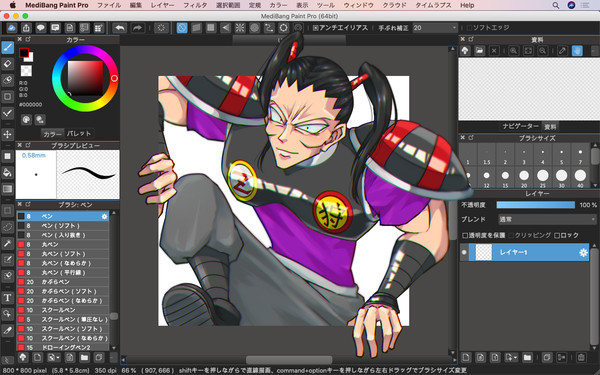Screen dimensions: 600x375
Task: Select the カラー tab in color panel
Action: (x=52, y=134)
